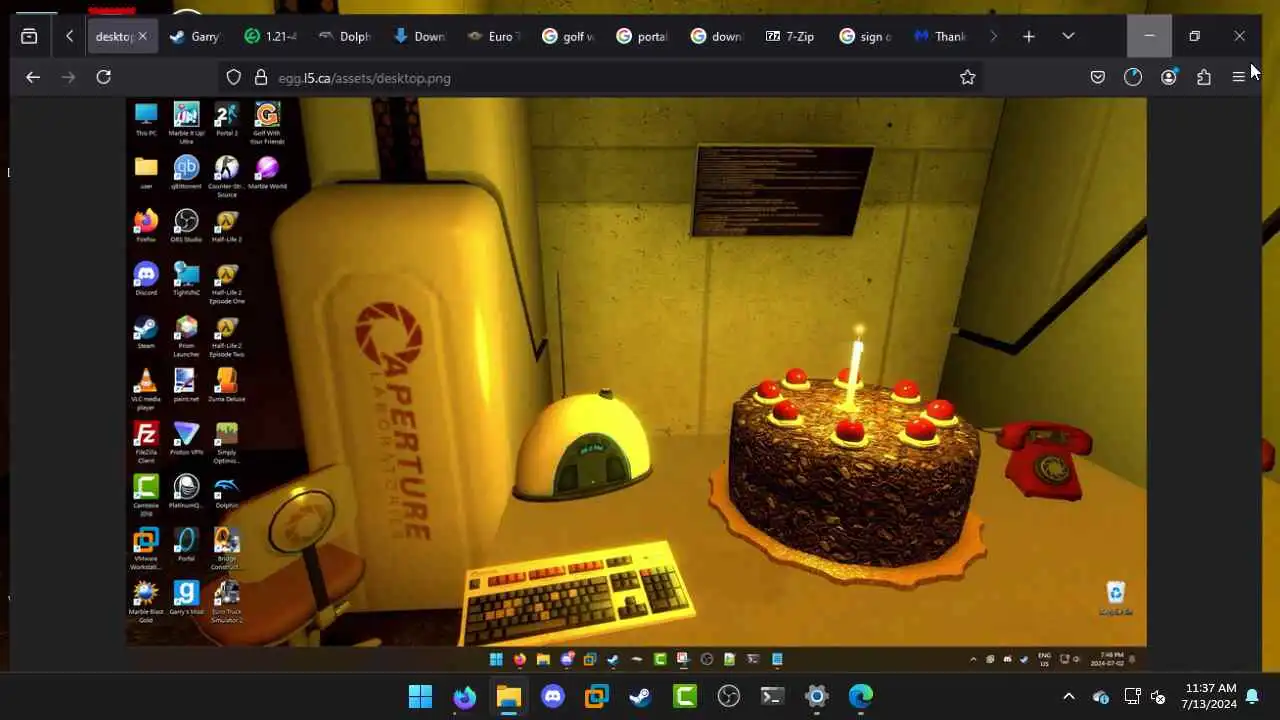Move tab strip right with the chevron

click(x=992, y=36)
